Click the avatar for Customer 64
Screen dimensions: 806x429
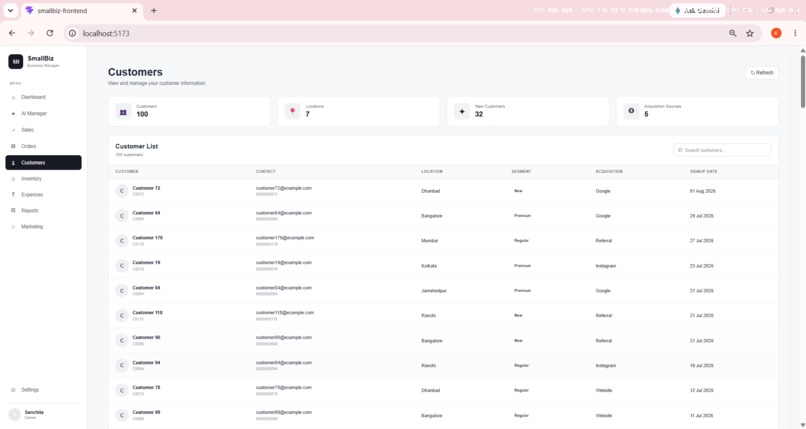(121, 216)
